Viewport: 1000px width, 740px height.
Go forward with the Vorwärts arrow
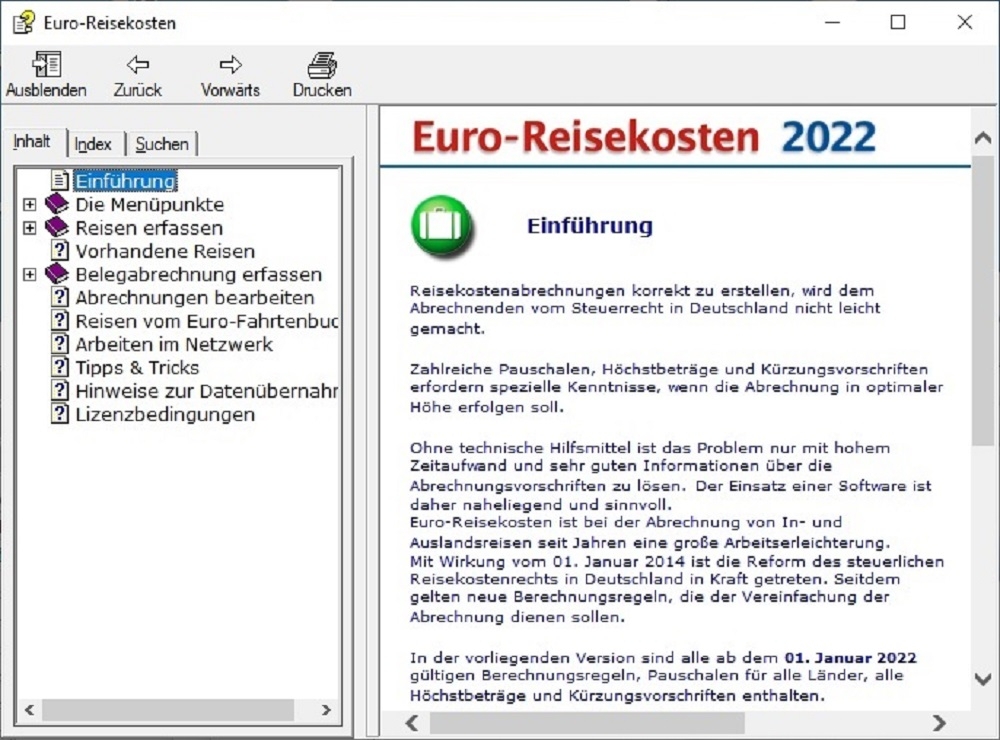230,64
